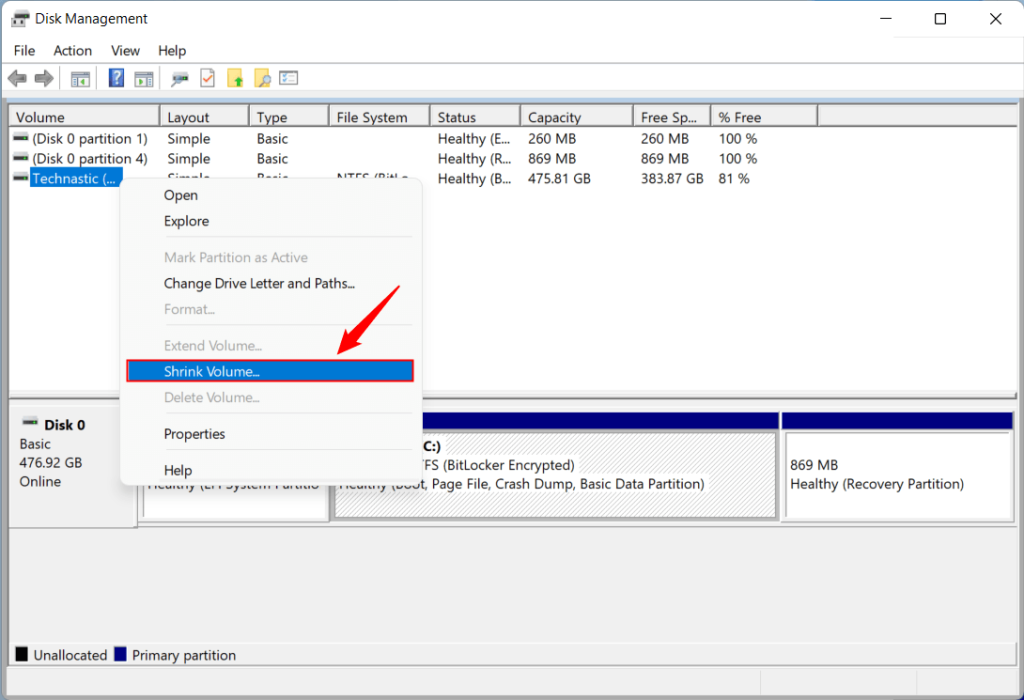Click Open at the top of the context menu

(180, 195)
